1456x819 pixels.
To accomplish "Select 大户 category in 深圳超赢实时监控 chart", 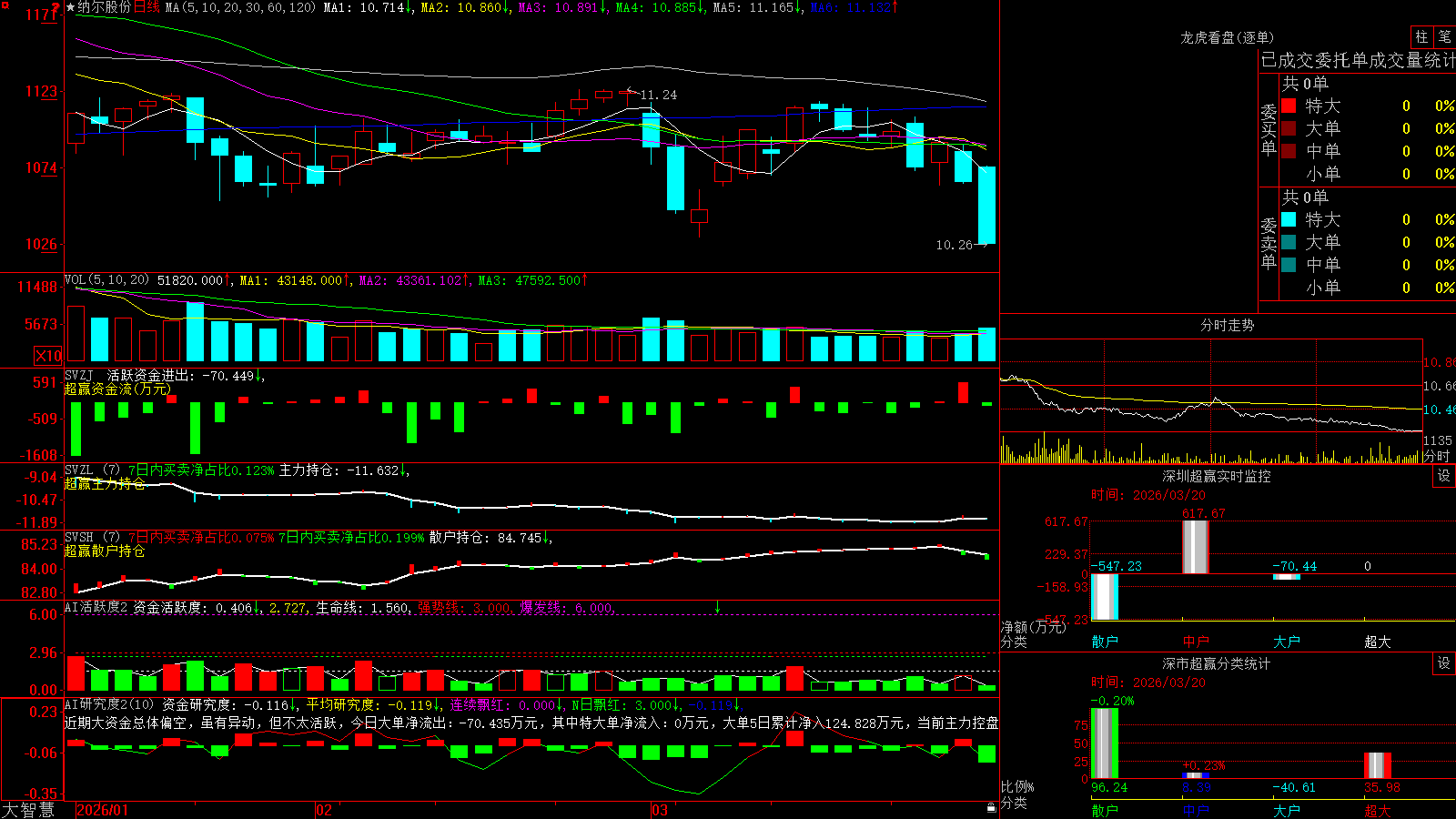I will click(x=1287, y=642).
